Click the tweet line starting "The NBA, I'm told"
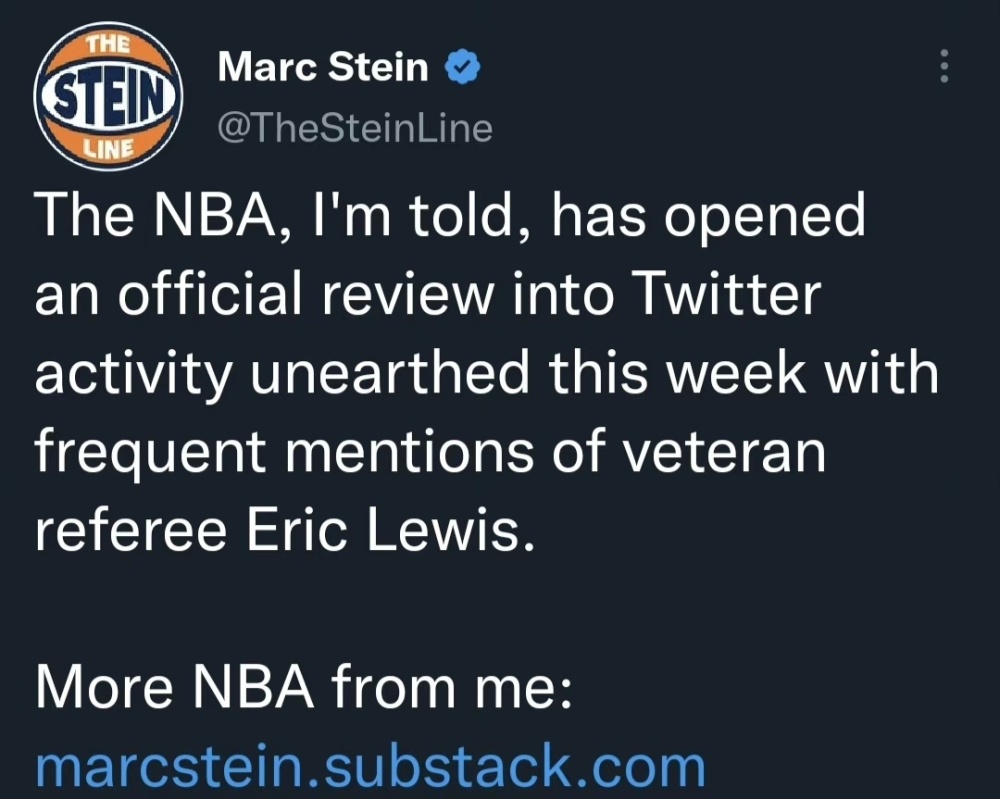Viewport: 1000px width, 799px height. pos(450,216)
